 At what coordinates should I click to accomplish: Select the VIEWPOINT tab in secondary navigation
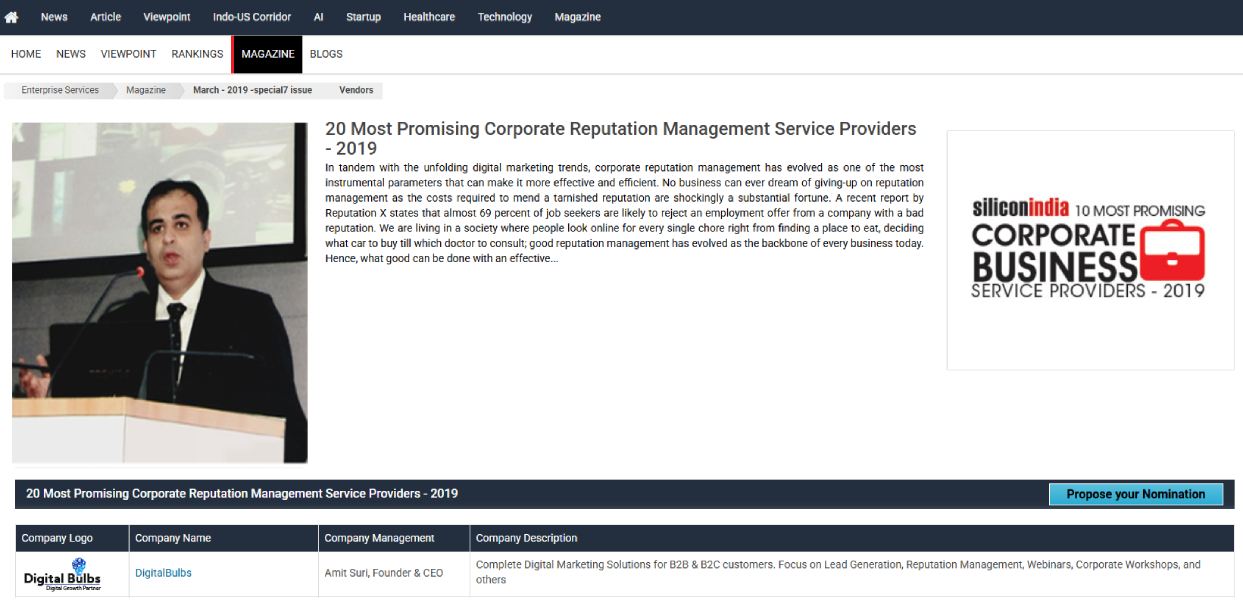click(128, 54)
